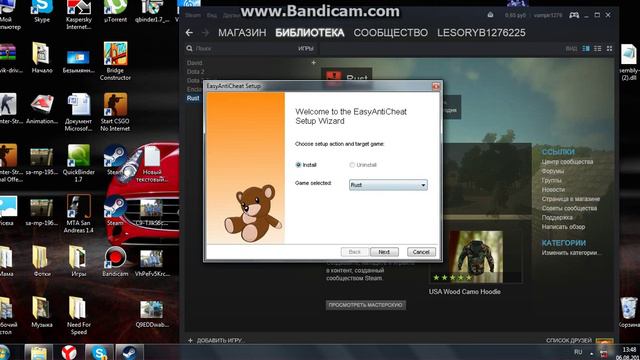Open Skype desktop icon

(x=42, y=11)
